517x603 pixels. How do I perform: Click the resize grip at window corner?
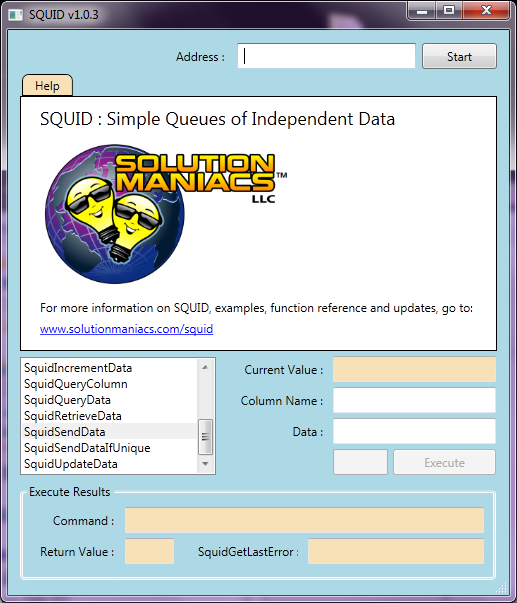[x=502, y=588]
